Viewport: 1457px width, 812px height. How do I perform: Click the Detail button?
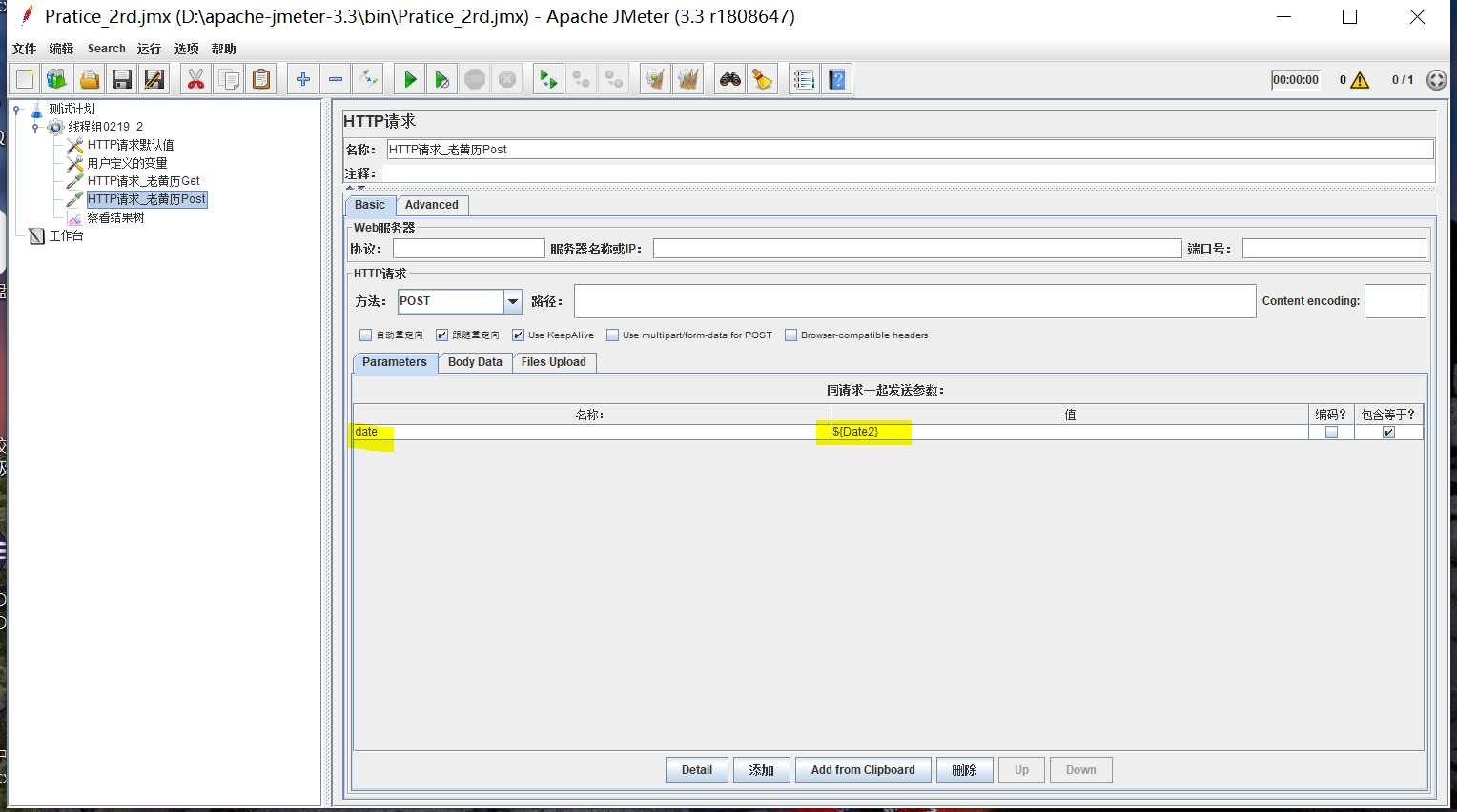[x=697, y=770]
